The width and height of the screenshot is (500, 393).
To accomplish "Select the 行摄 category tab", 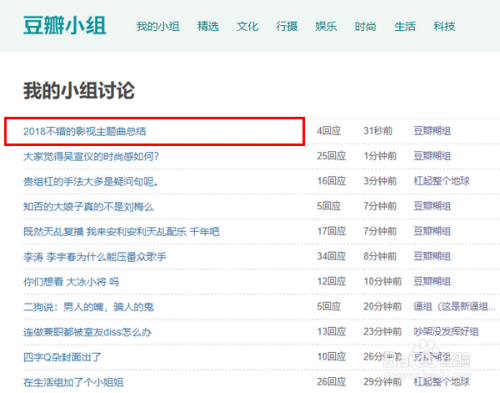I will (287, 26).
